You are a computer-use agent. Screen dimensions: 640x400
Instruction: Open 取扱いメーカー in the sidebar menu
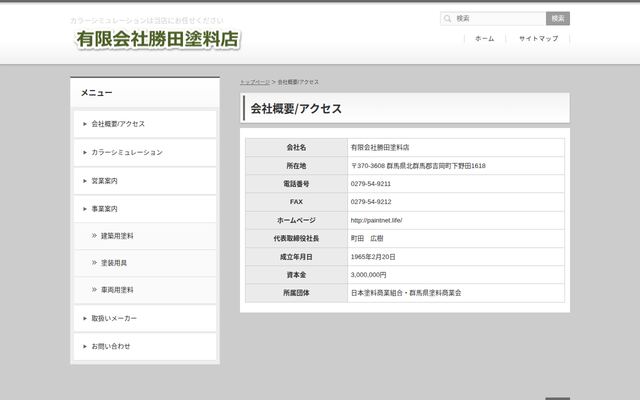145,318
